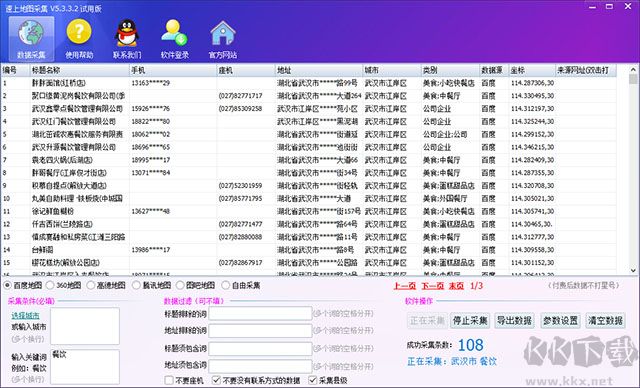Sort by the 坐标 column header
Image resolution: width=640 pixels, height=388 pixels.
pos(532,70)
